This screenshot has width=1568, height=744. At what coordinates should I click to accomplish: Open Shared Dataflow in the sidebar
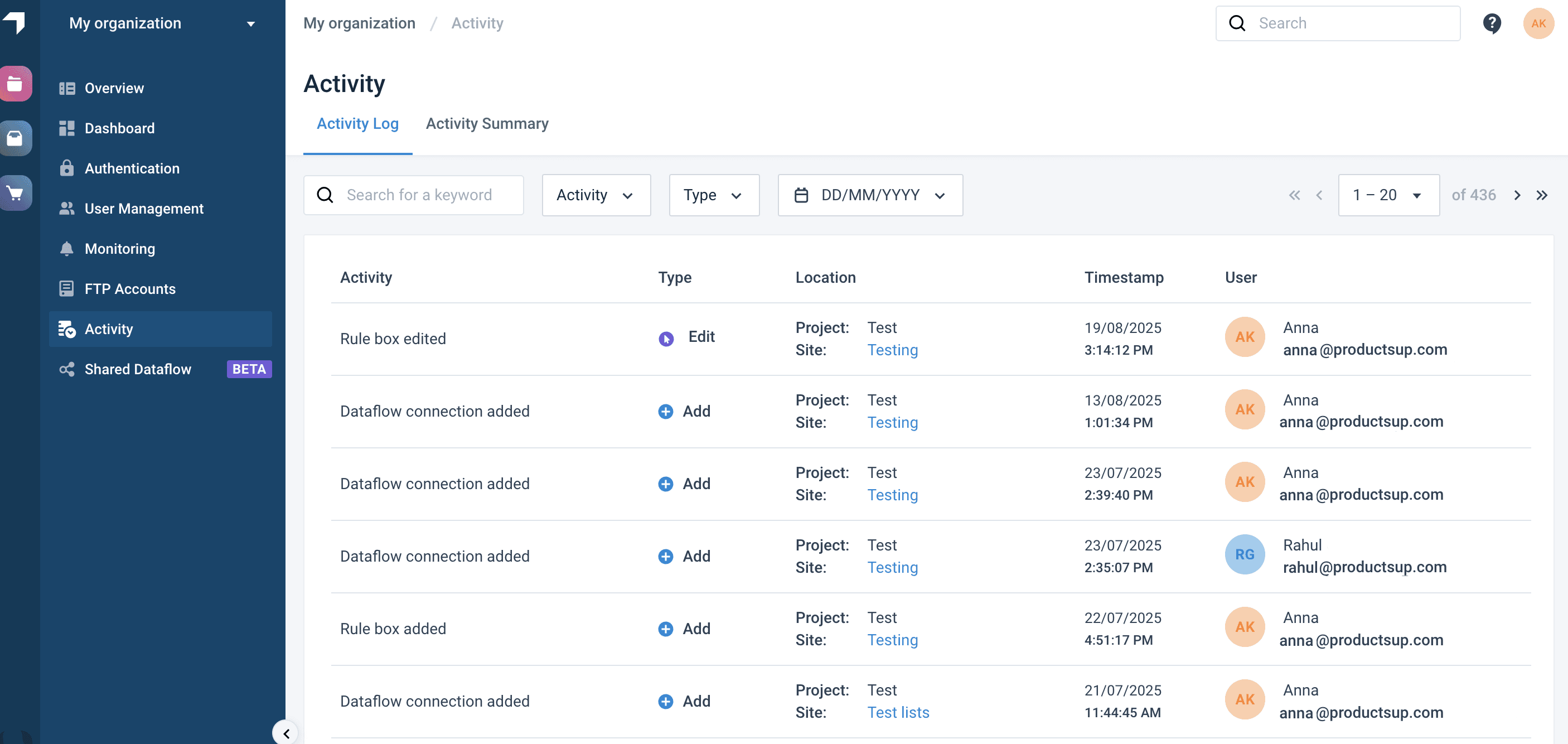[138, 370]
